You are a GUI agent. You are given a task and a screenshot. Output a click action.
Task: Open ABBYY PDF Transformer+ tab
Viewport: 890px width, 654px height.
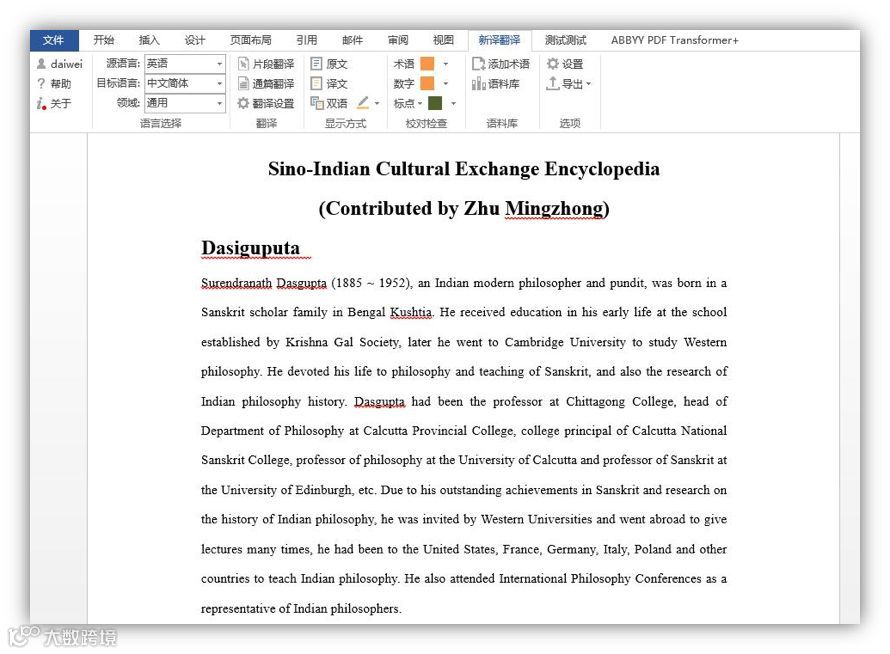click(675, 40)
